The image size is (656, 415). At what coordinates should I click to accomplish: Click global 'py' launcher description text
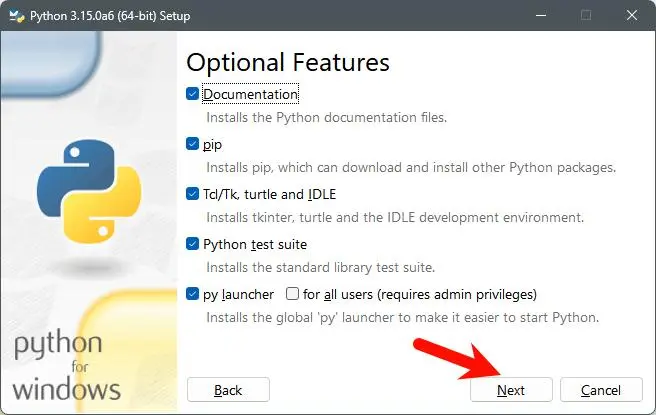(402, 318)
